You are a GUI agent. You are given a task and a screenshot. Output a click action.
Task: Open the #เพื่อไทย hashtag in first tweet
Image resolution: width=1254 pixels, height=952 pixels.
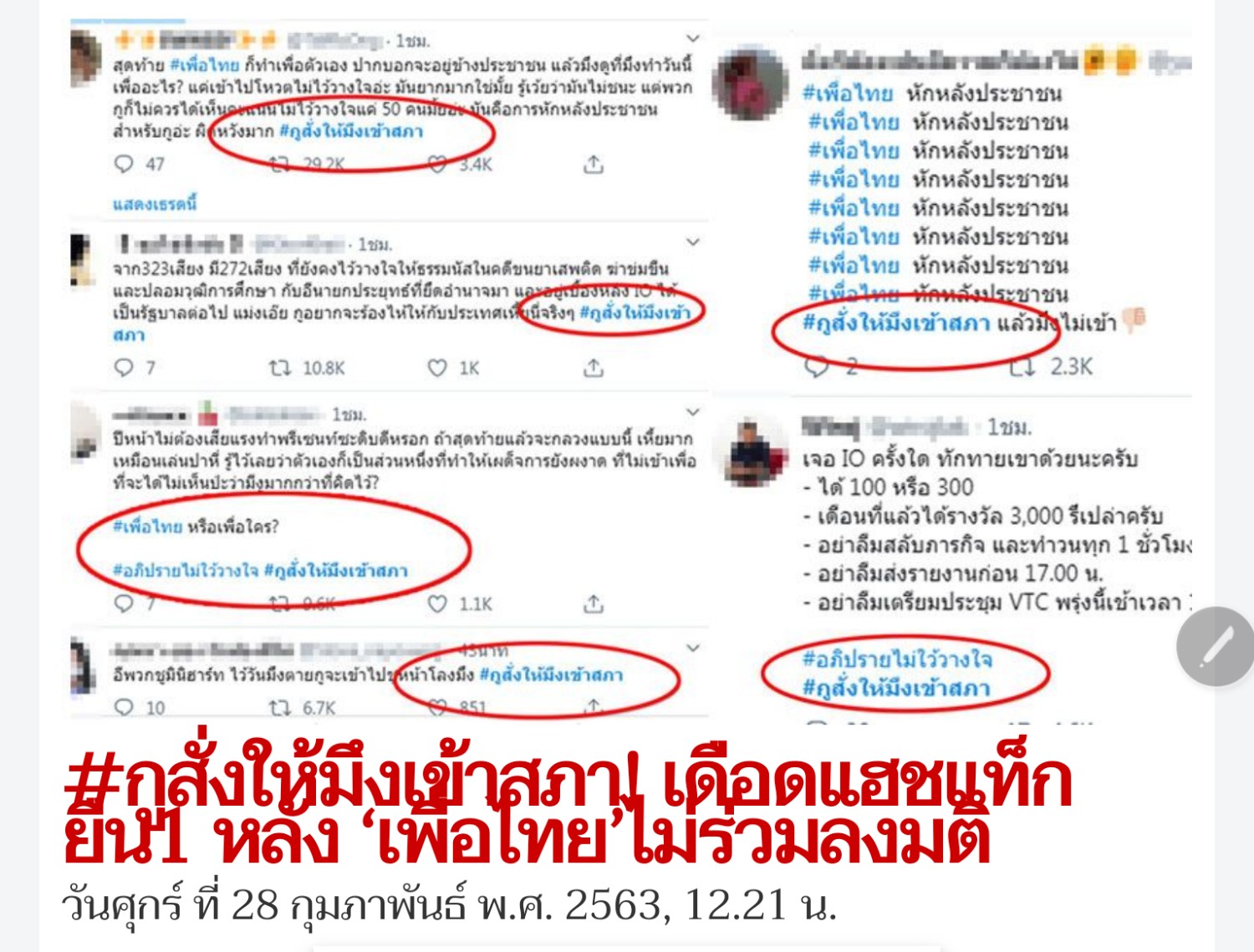pyautogui.click(x=204, y=64)
